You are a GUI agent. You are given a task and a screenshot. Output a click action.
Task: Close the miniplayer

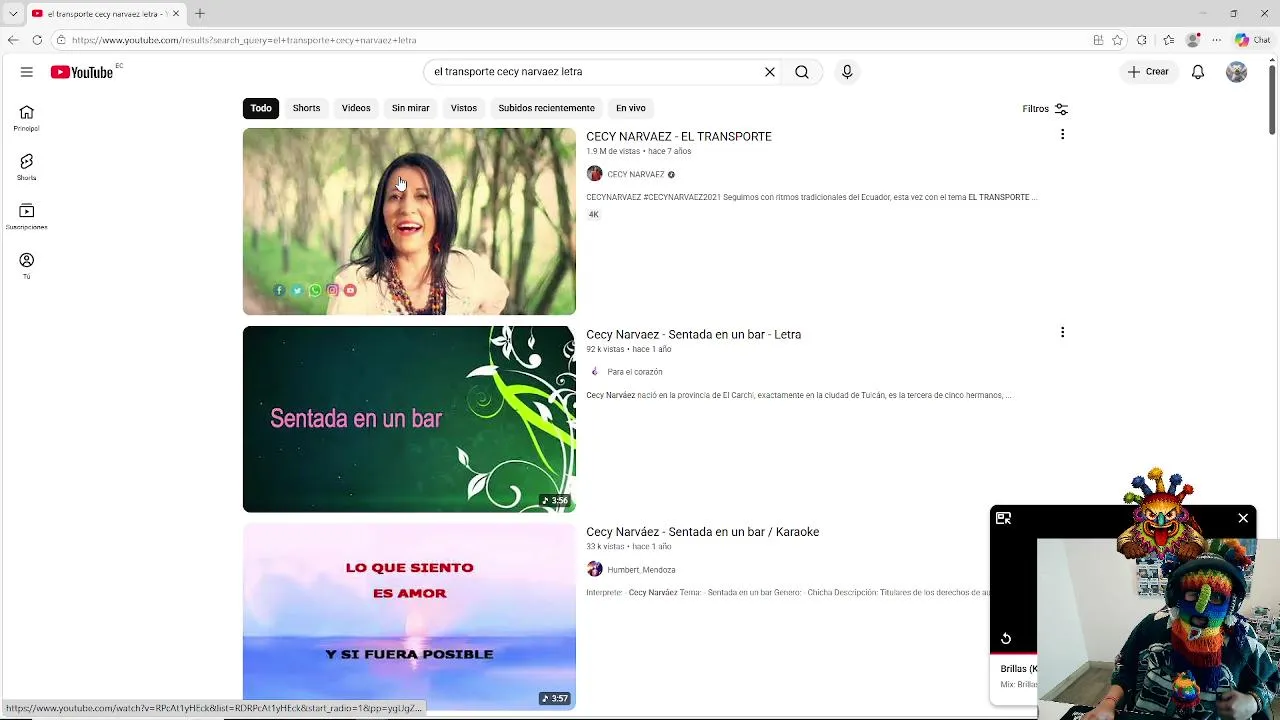coord(1243,518)
